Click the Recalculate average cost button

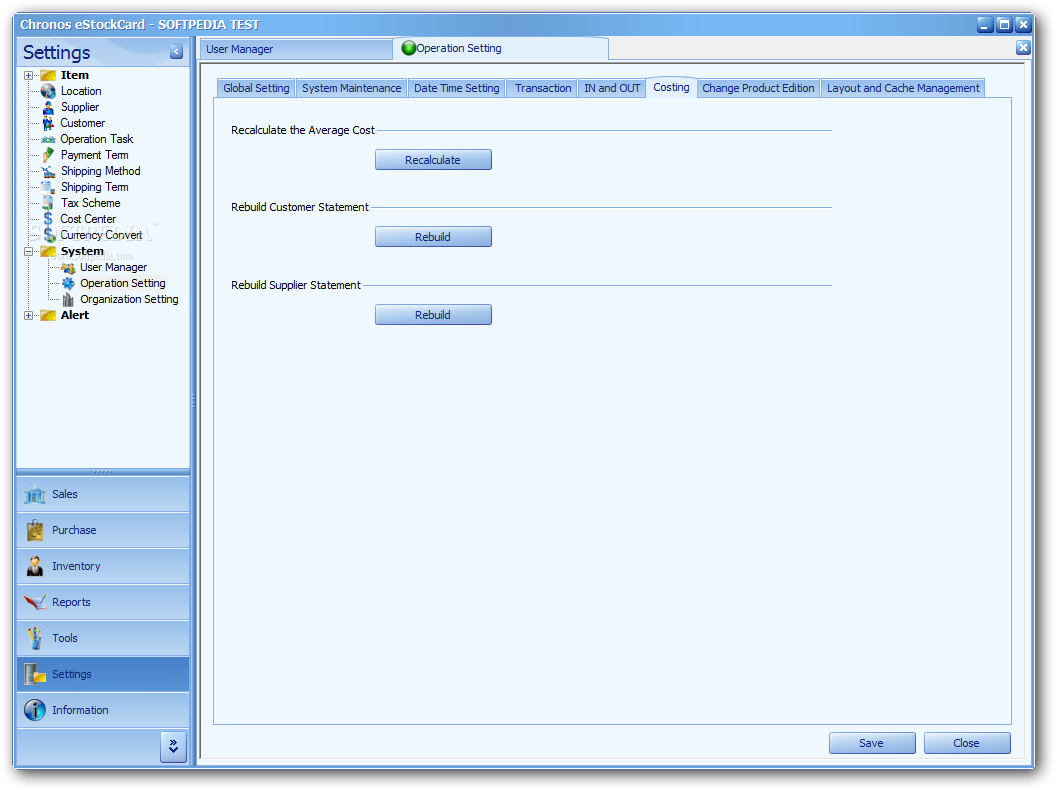pos(433,160)
